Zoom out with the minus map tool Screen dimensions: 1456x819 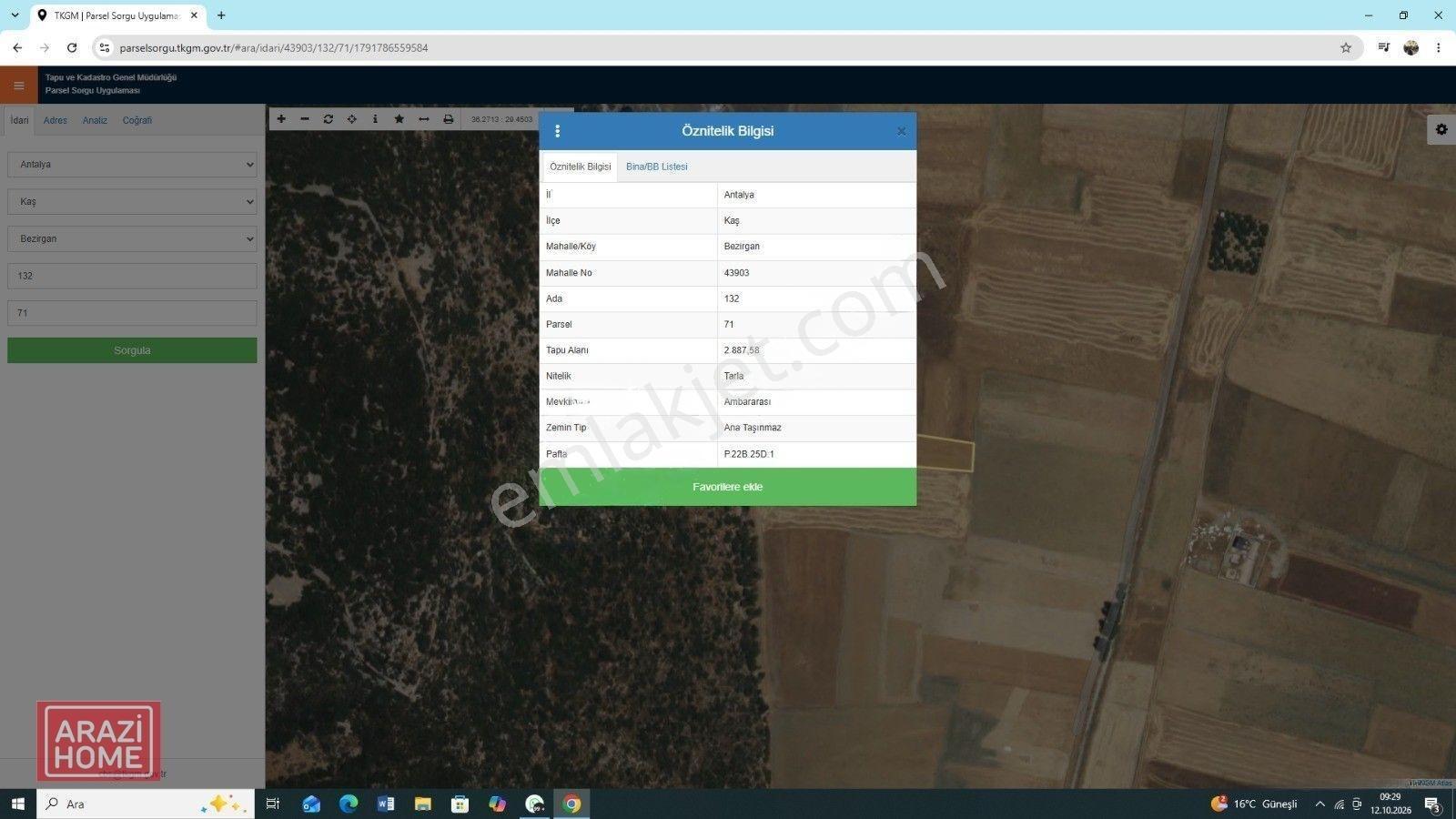coord(305,119)
